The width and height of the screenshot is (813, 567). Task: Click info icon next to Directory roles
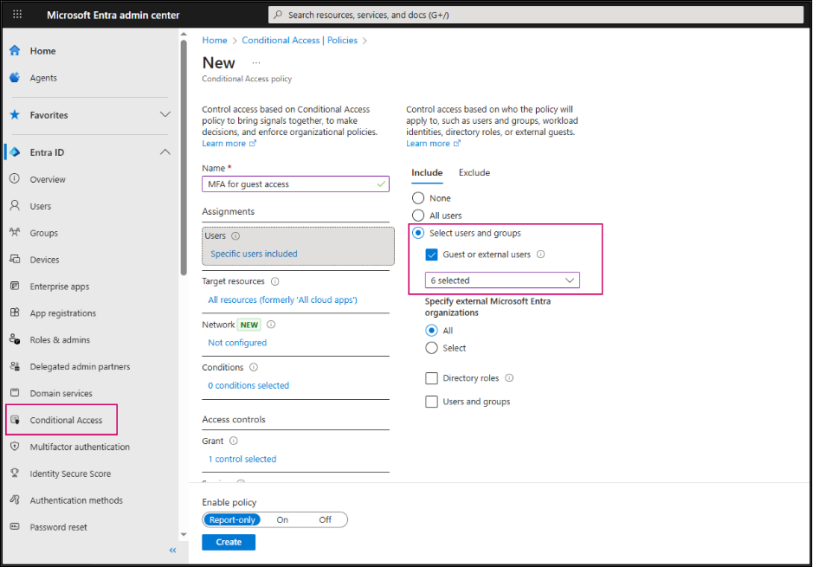[x=509, y=378]
